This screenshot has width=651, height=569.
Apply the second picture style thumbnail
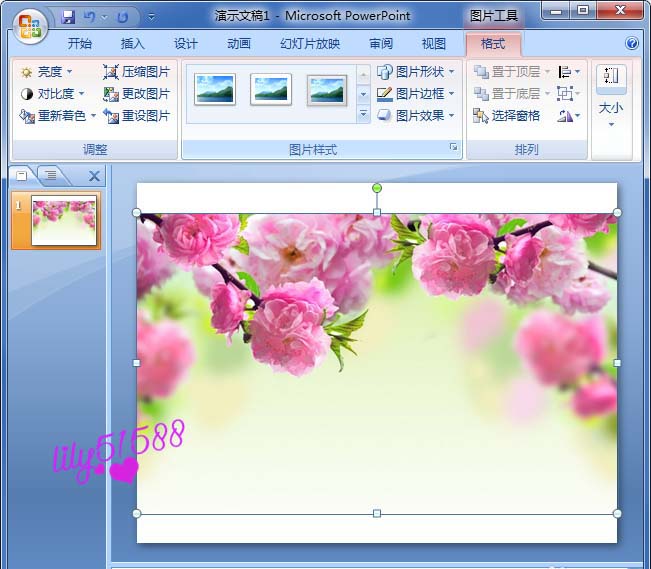[x=271, y=89]
